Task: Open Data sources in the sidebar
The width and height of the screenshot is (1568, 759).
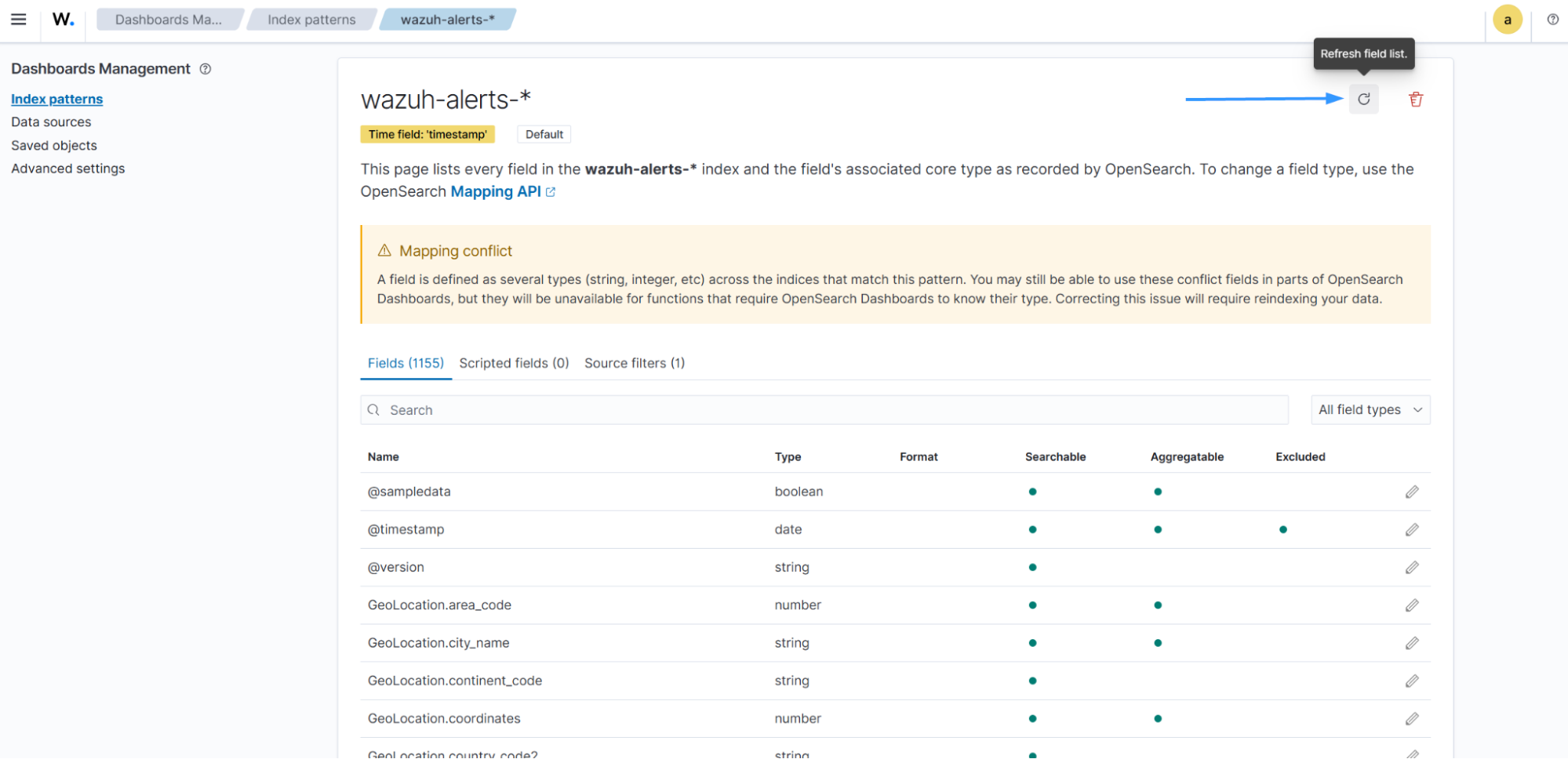Action: [x=51, y=122]
